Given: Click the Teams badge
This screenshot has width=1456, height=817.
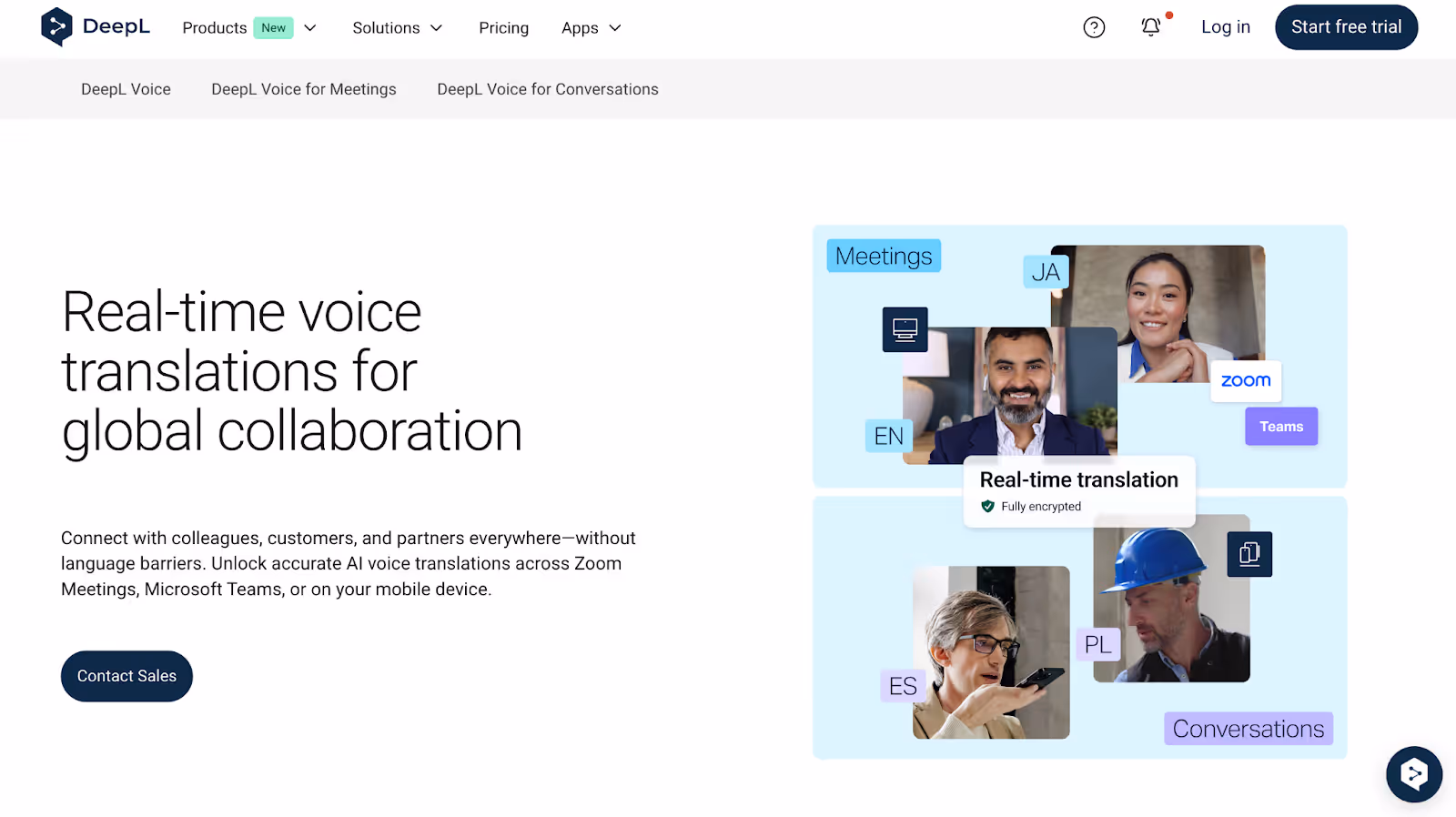Looking at the screenshot, I should coord(1281,426).
